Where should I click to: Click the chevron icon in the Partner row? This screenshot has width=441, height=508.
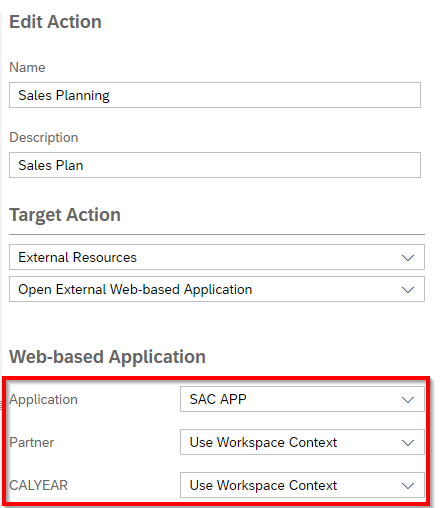coord(408,443)
